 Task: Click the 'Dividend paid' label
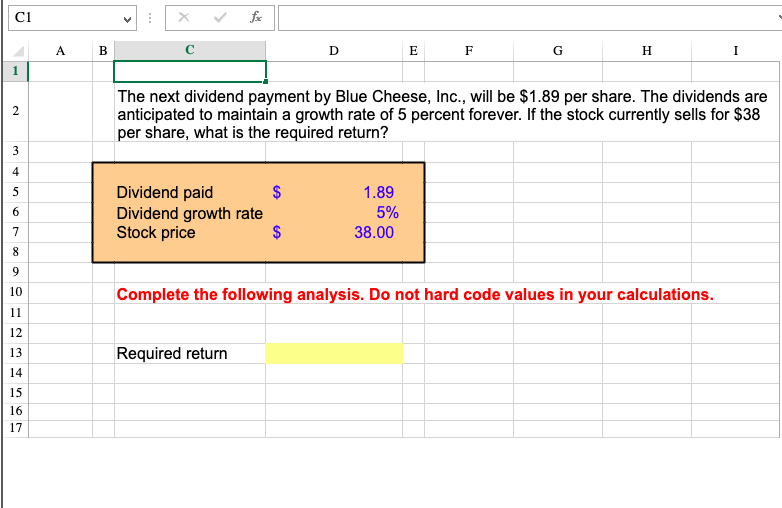tap(165, 192)
